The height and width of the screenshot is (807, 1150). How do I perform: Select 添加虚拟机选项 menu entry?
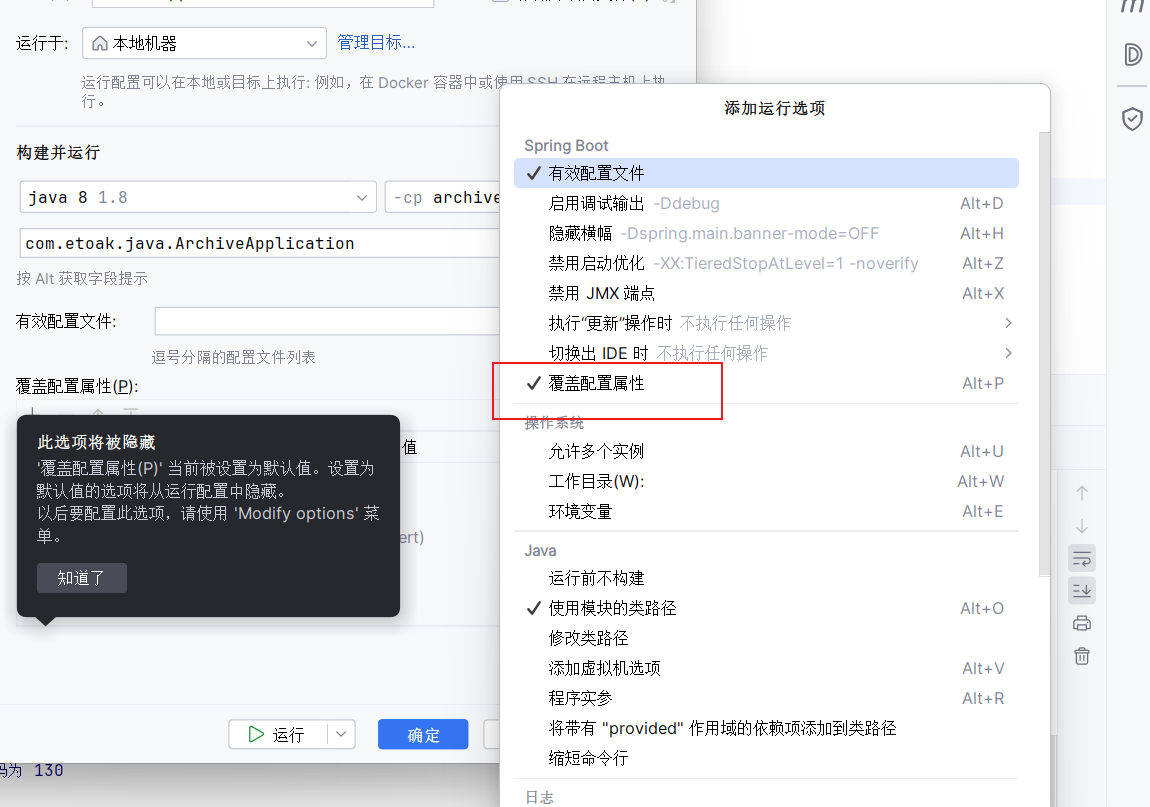pos(766,668)
